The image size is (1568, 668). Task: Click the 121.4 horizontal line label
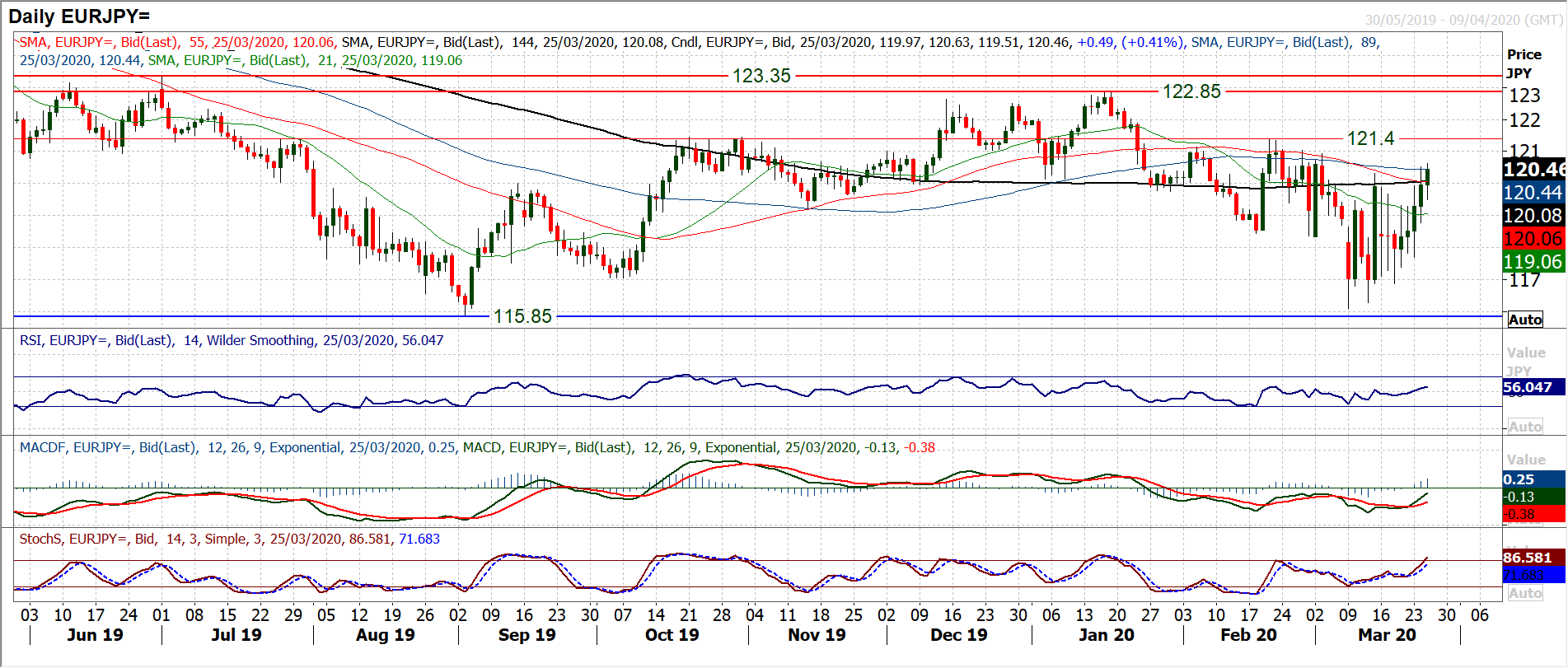[x=1370, y=138]
